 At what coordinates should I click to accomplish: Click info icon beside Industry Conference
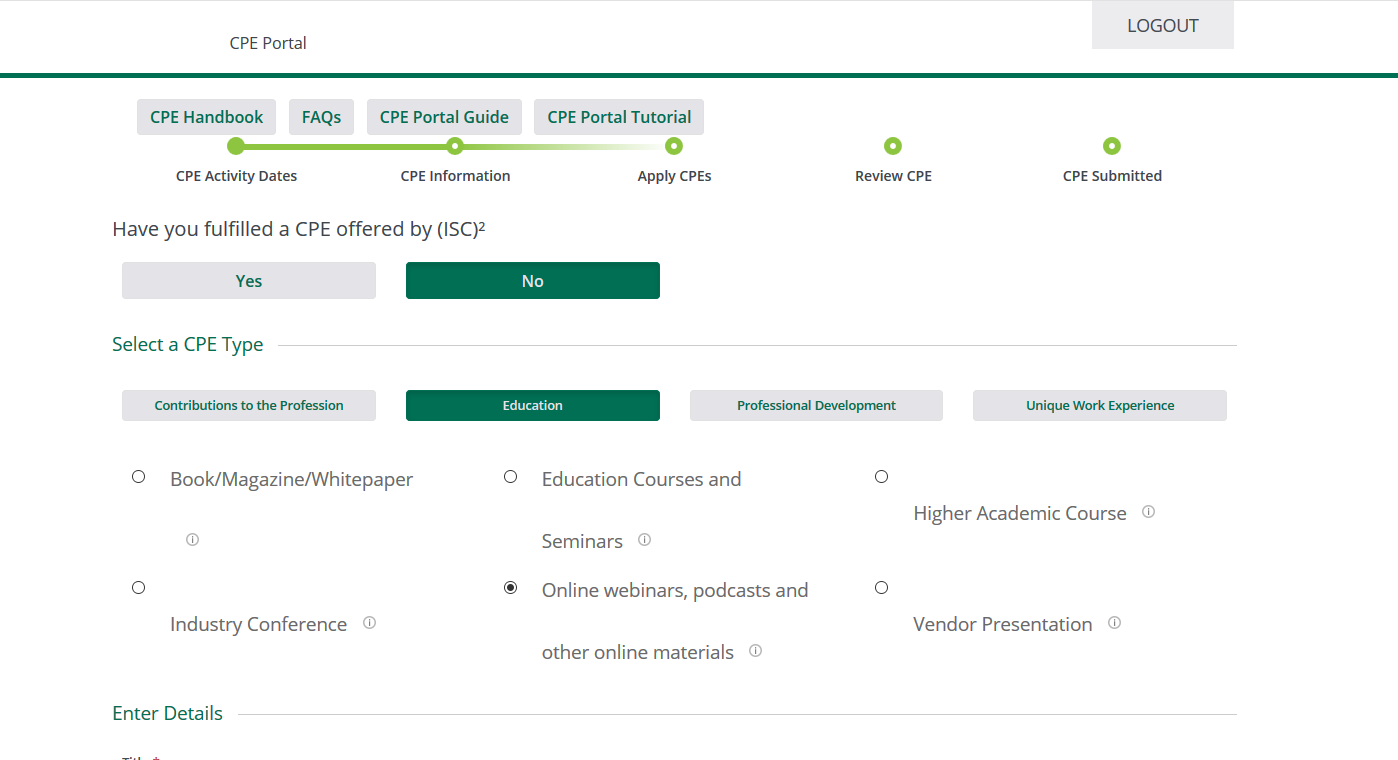click(369, 623)
